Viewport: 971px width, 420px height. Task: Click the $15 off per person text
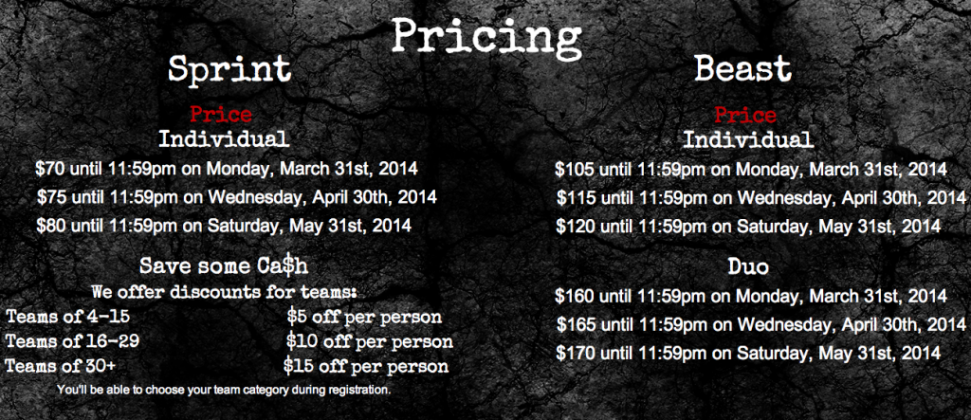point(366,366)
